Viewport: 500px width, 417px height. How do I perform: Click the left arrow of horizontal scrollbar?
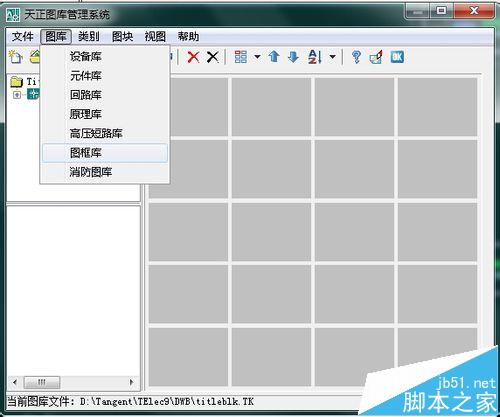(15, 382)
